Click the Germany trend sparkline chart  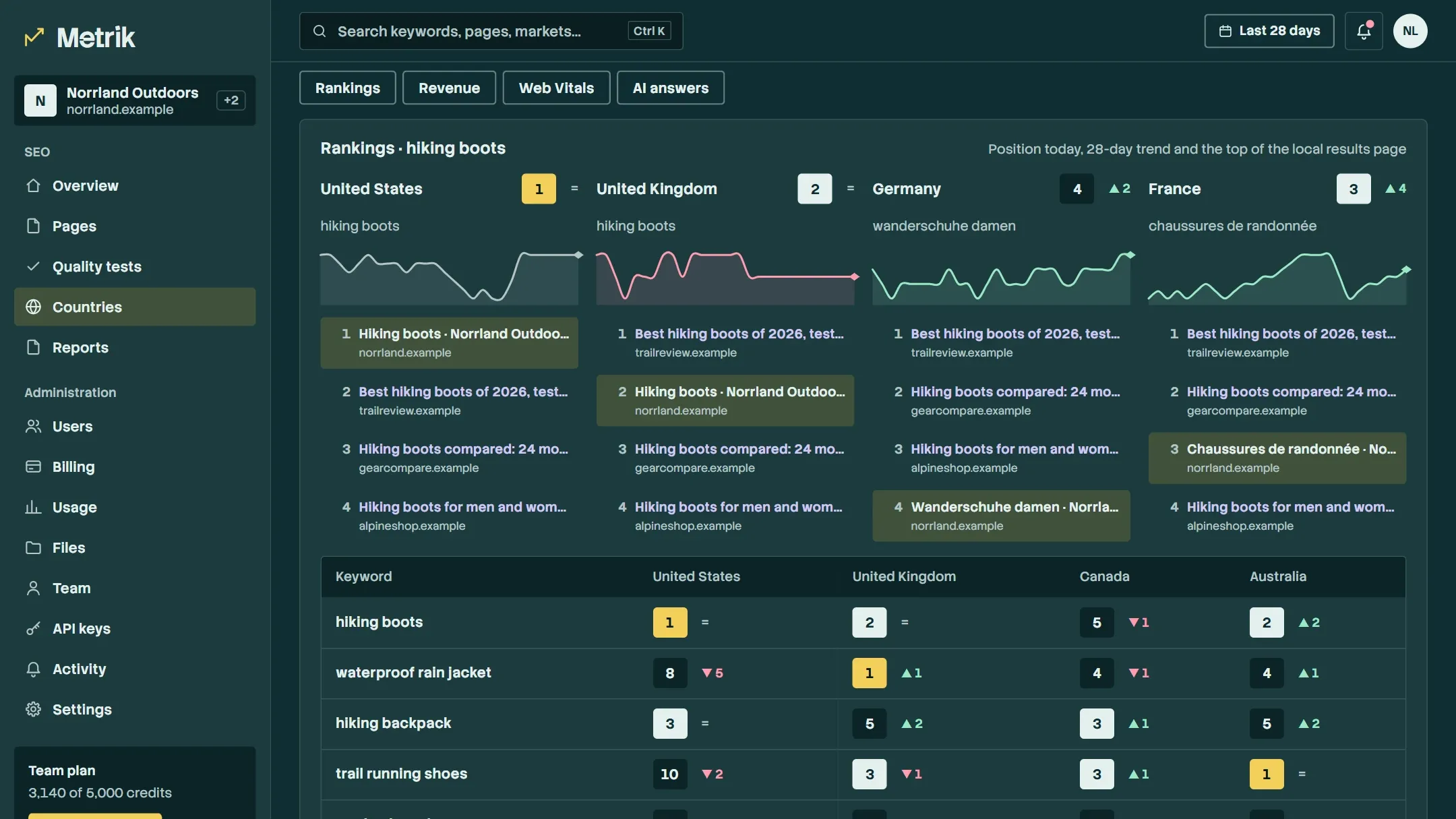(x=1003, y=277)
